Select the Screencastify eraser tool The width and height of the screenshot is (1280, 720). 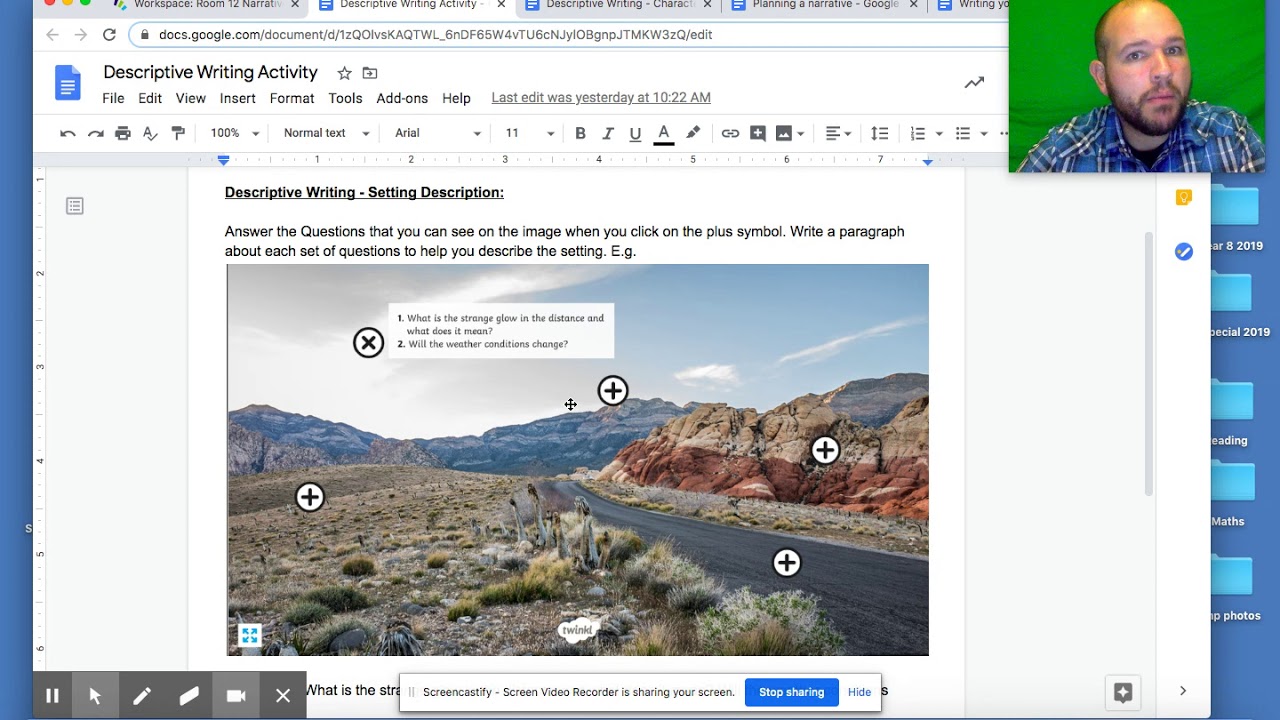[189, 696]
